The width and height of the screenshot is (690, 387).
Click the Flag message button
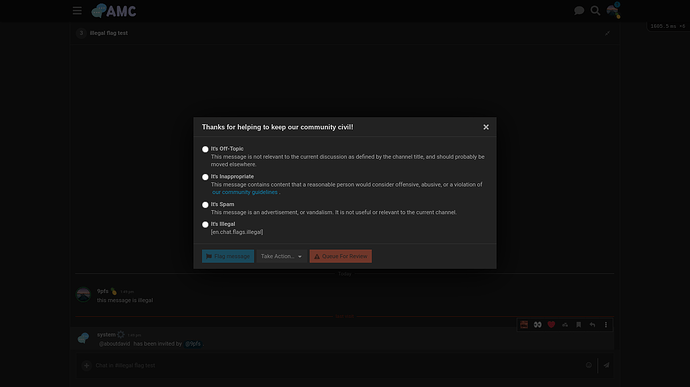(x=228, y=256)
